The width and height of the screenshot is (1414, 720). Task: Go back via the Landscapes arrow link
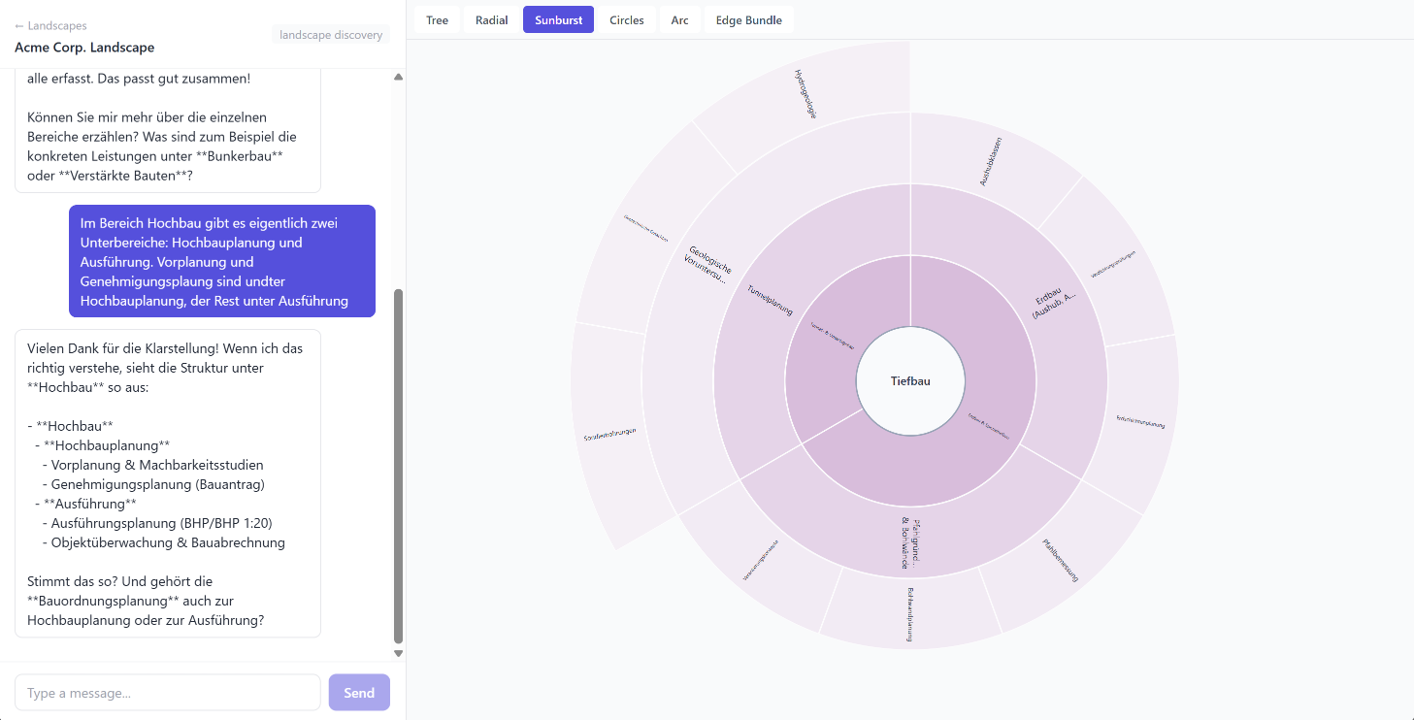[x=50, y=26]
